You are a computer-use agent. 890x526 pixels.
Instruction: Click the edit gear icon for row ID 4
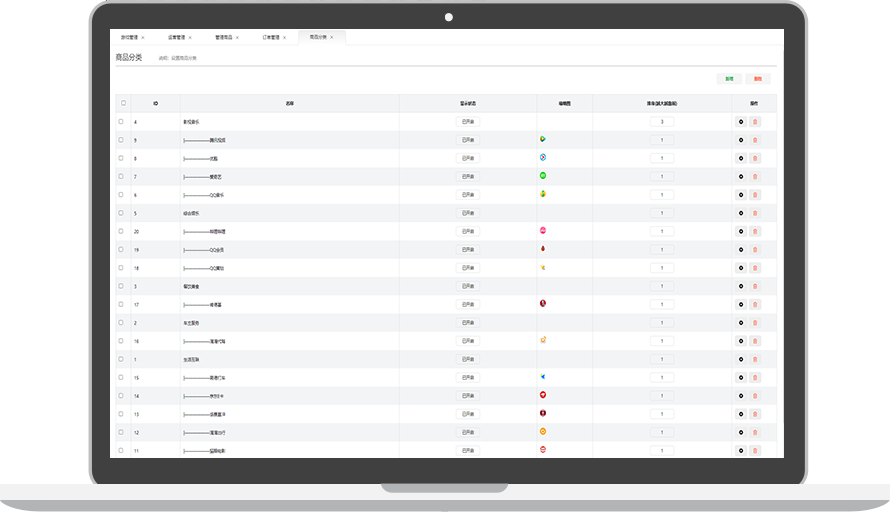(741, 122)
